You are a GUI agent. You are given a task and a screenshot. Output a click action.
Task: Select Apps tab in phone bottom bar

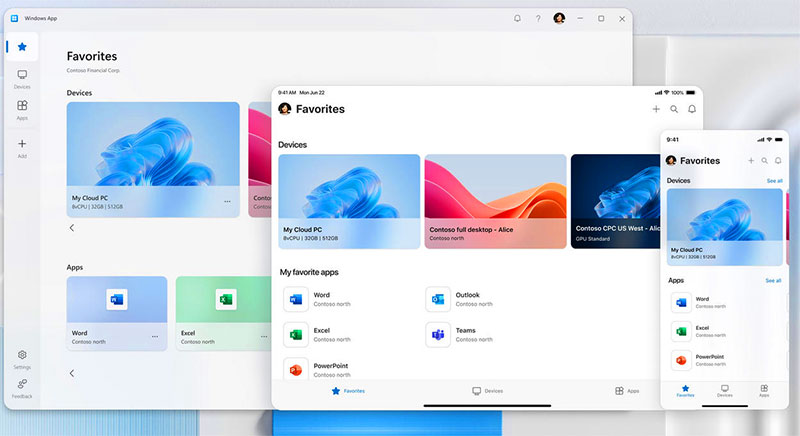point(764,391)
